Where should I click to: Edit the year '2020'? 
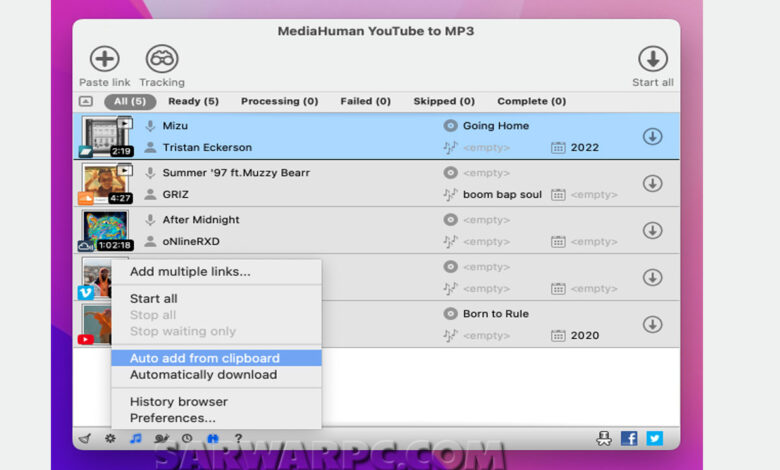coord(585,336)
